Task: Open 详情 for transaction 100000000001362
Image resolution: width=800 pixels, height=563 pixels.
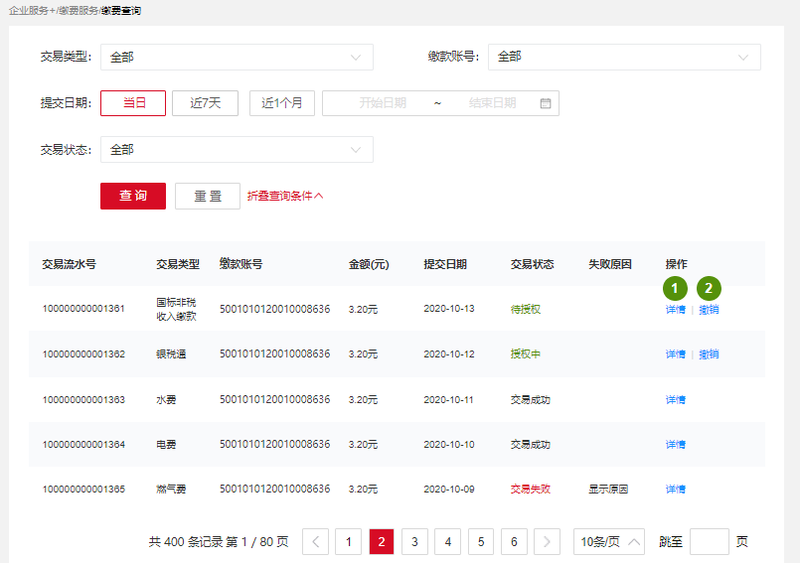Action: point(676,354)
